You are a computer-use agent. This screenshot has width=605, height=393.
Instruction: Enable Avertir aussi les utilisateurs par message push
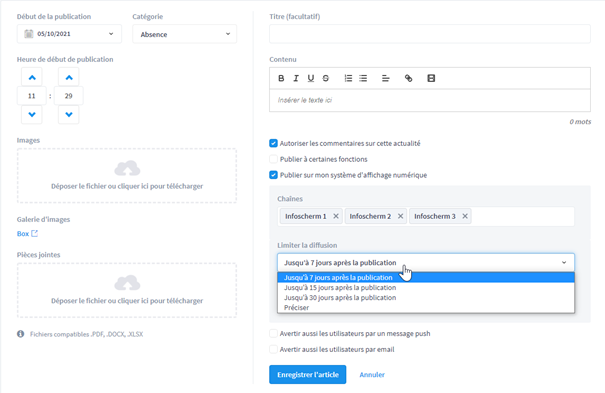(x=273, y=333)
